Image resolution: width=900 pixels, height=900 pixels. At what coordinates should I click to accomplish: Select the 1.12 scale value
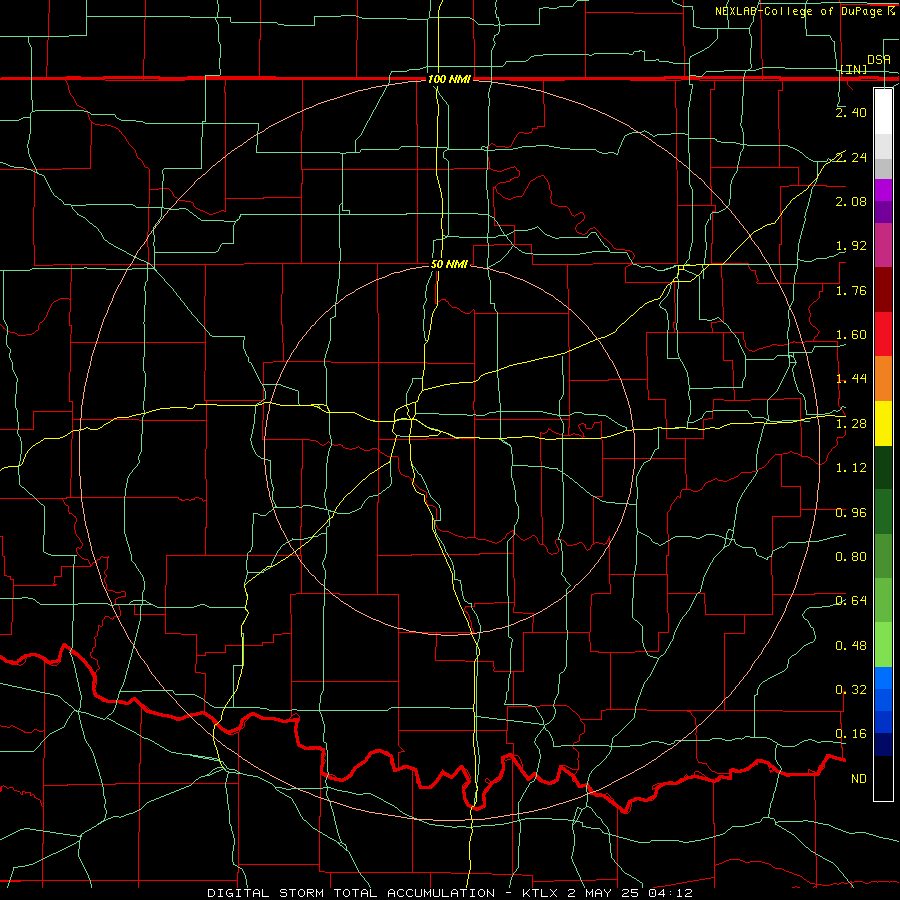point(851,468)
